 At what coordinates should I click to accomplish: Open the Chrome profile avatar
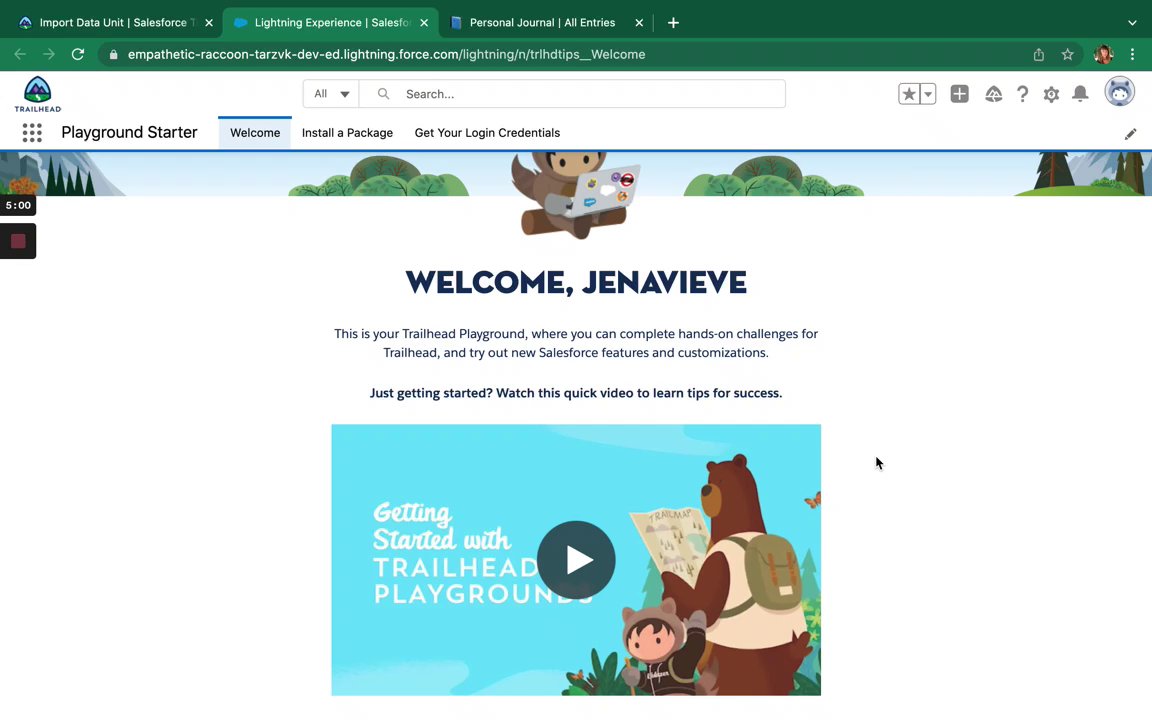point(1103,54)
